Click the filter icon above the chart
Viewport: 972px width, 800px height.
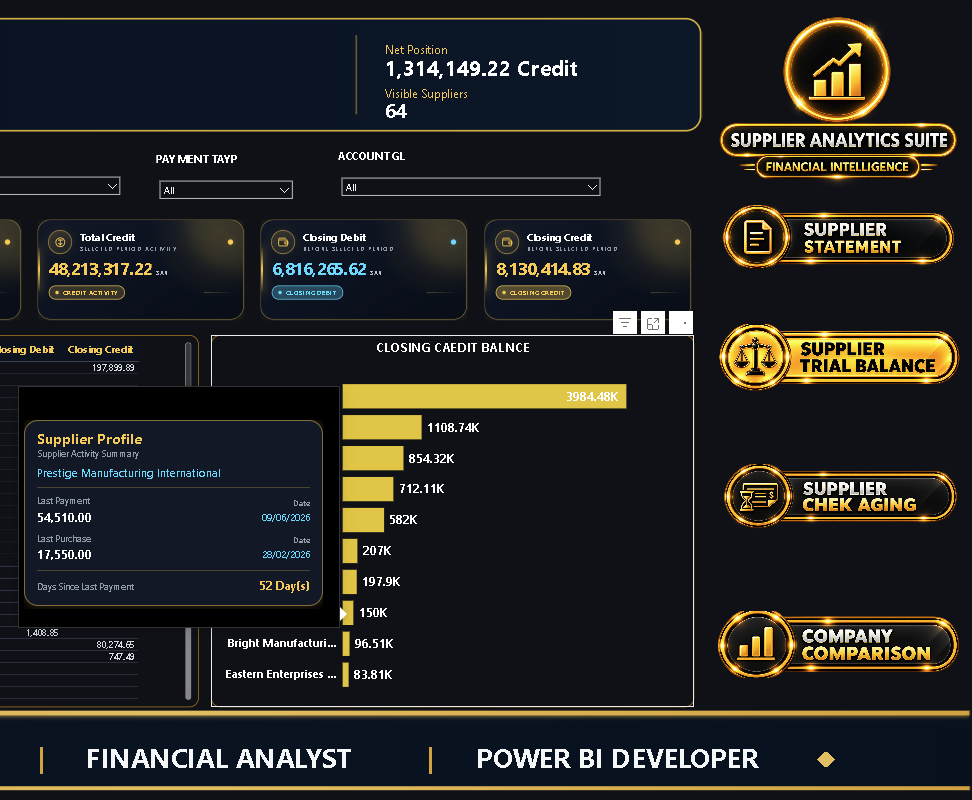[625, 323]
